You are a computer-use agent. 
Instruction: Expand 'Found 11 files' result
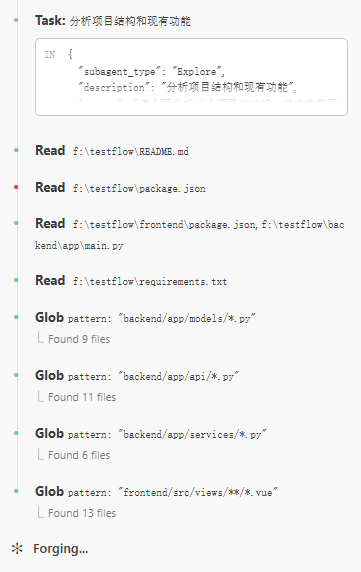pos(82,397)
